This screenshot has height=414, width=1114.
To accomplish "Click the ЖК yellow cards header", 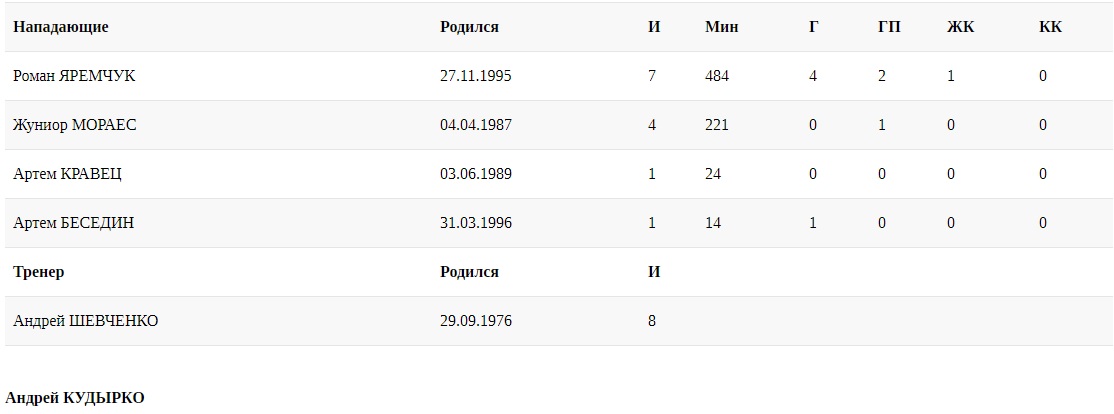I will [x=960, y=27].
